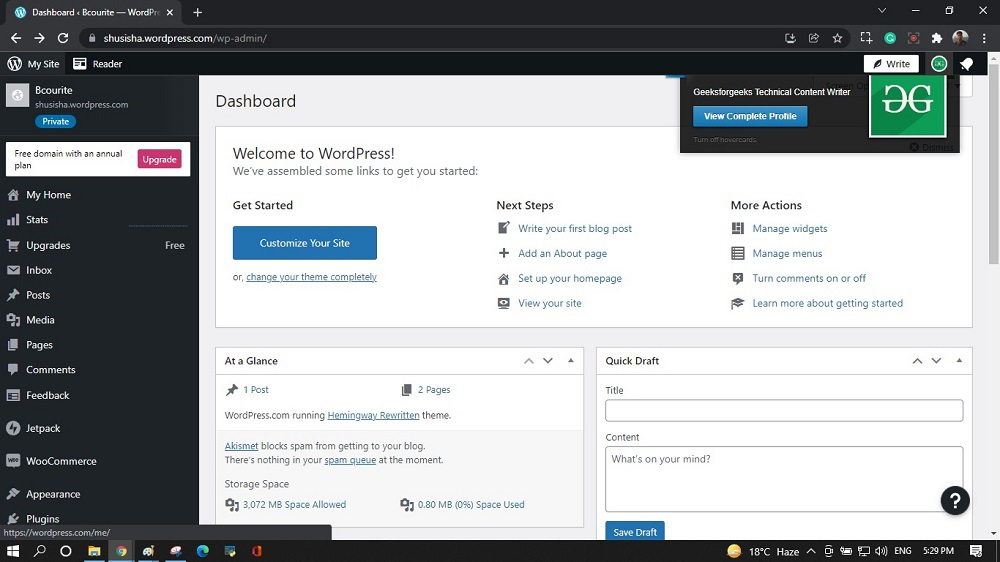Open Media in the sidebar

pyautogui.click(x=40, y=320)
